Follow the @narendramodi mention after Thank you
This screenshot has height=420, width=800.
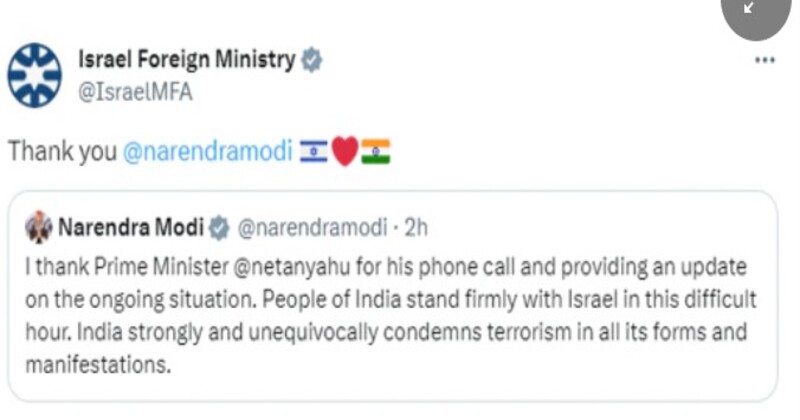pyautogui.click(x=208, y=152)
